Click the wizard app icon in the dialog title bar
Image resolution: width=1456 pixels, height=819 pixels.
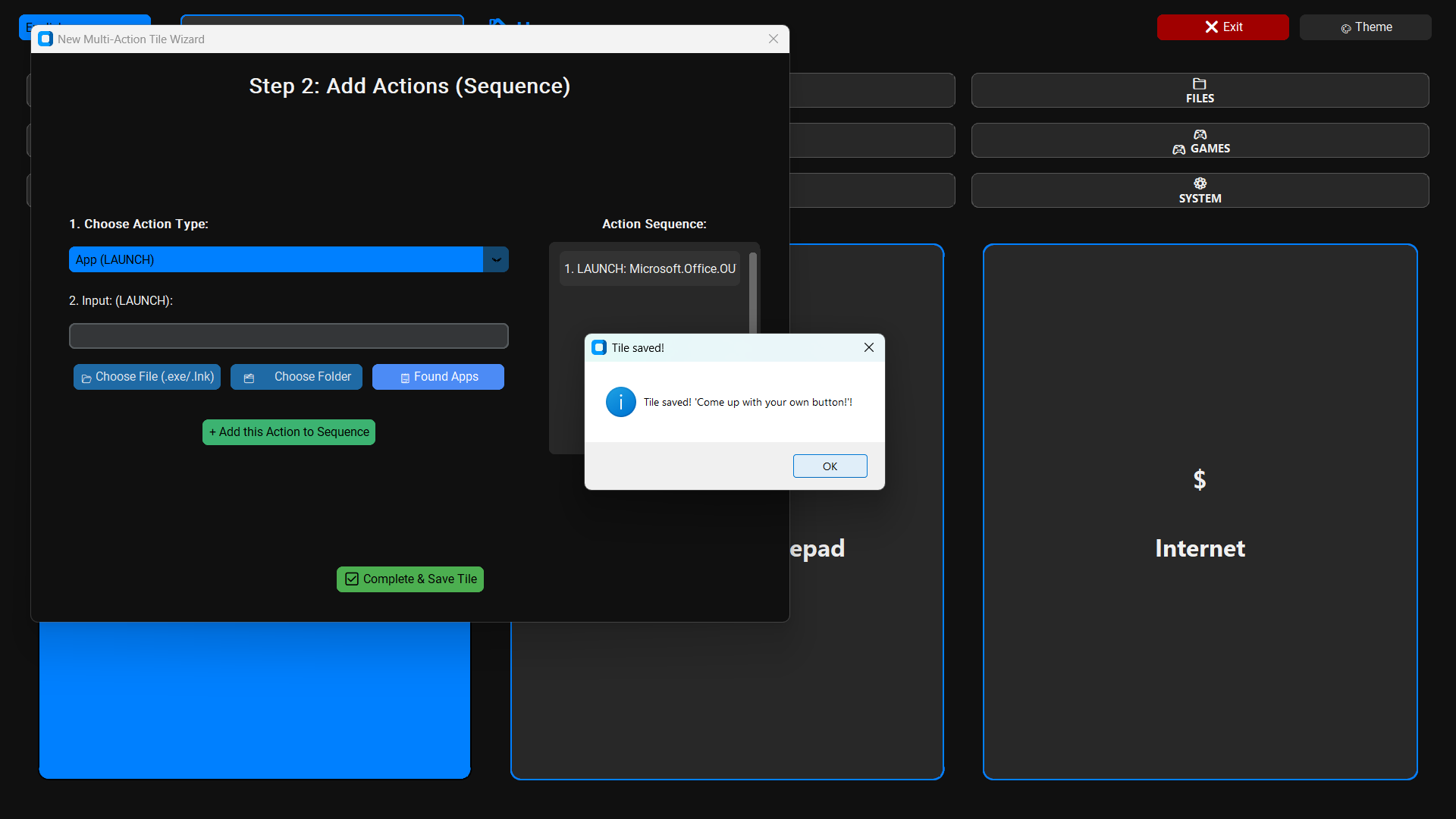[x=45, y=39]
